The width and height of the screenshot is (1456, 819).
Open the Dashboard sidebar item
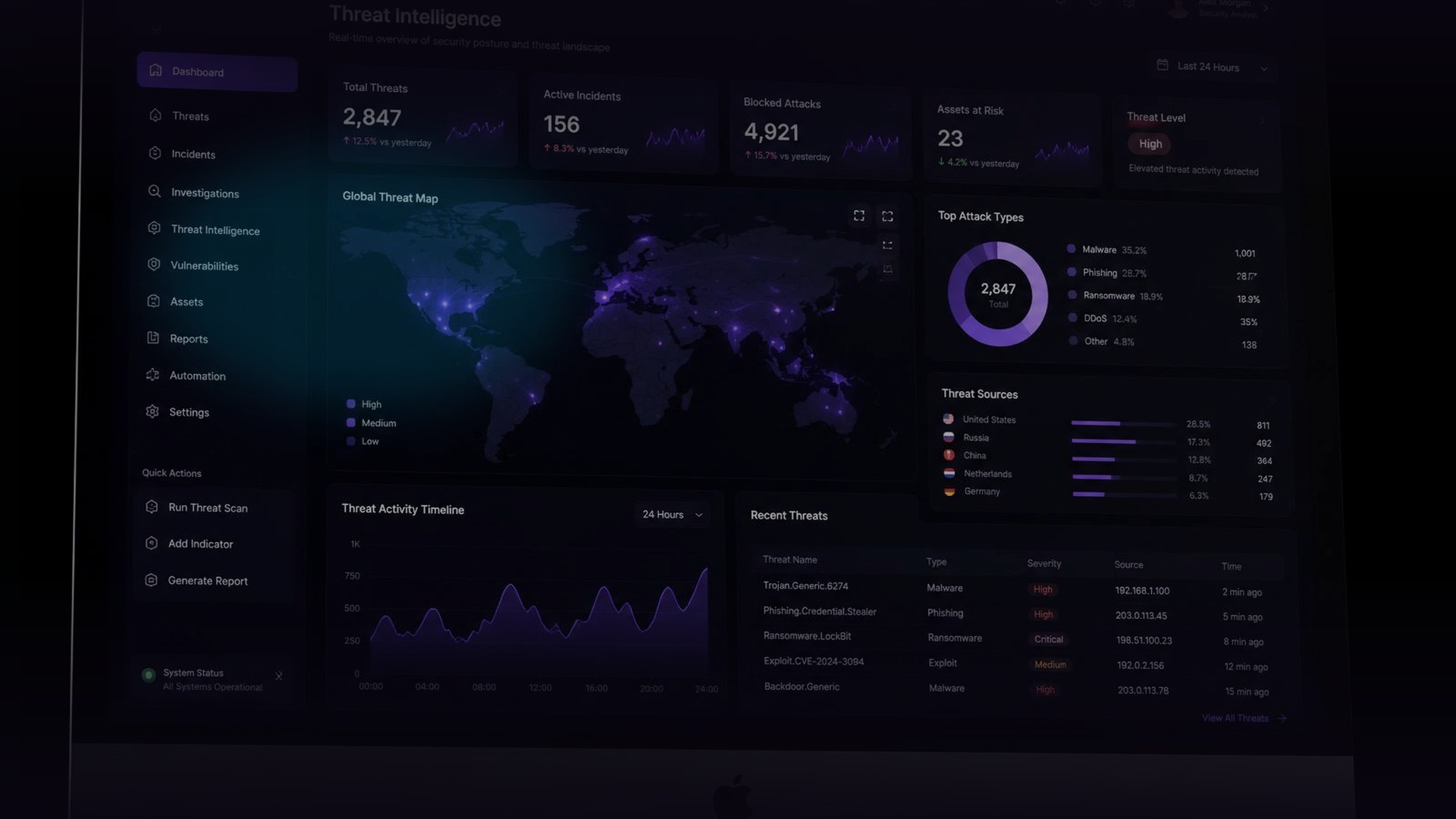pyautogui.click(x=217, y=72)
